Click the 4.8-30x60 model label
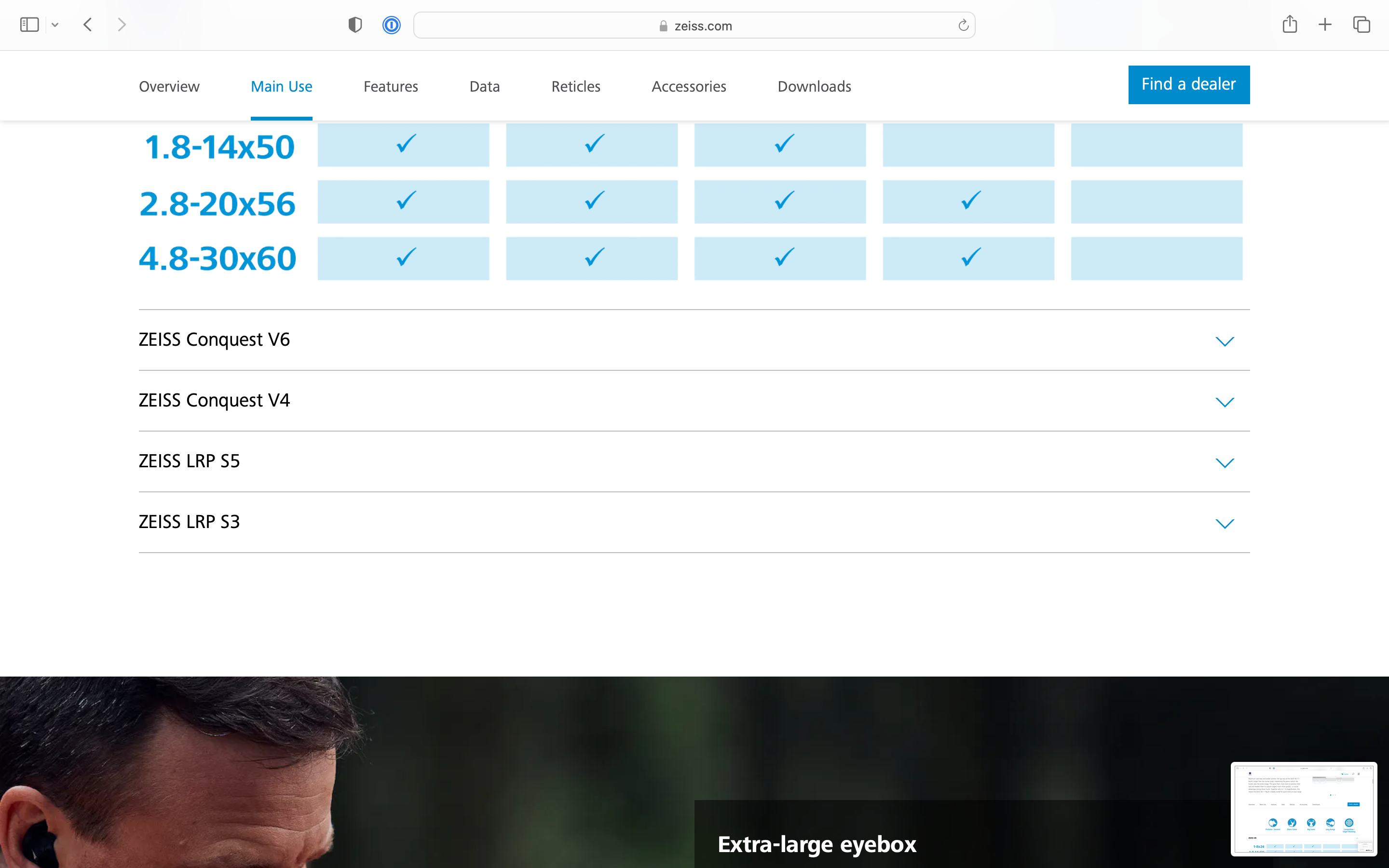1389x868 pixels. pos(218,258)
